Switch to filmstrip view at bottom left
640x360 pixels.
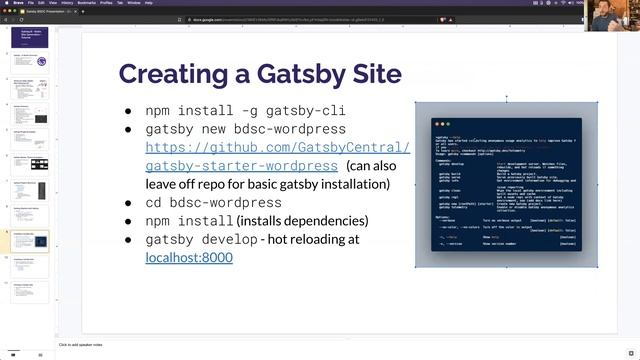coord(13,355)
